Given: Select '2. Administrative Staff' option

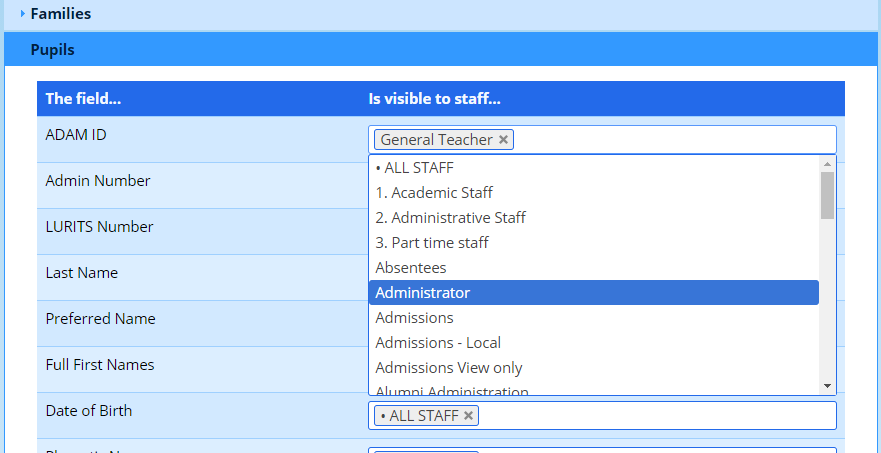Looking at the screenshot, I should point(450,218).
